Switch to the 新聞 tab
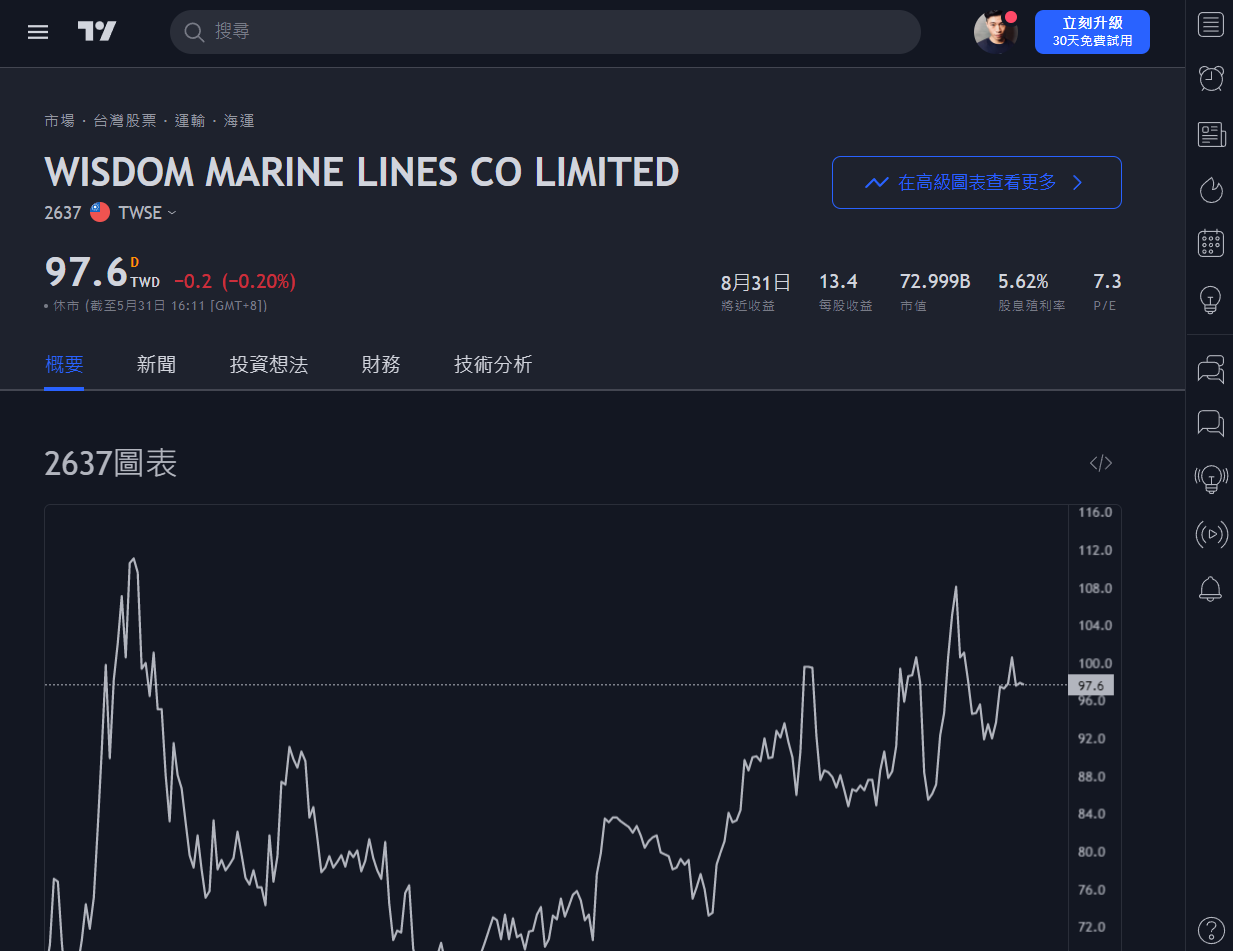 point(156,365)
